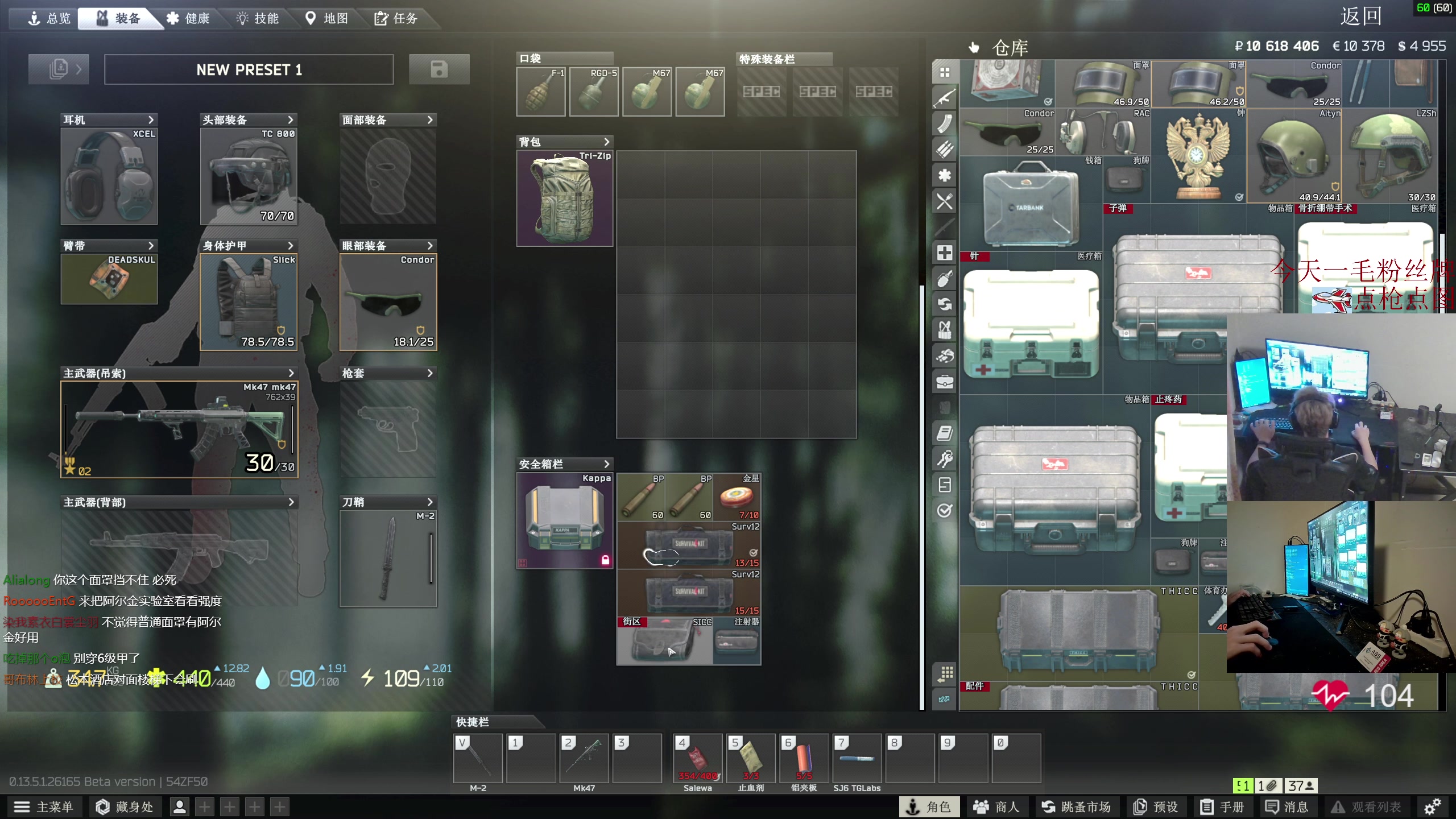Expand the 面部装备 face cover slot arrow
Viewport: 1456px width, 819px height.
coord(430,119)
